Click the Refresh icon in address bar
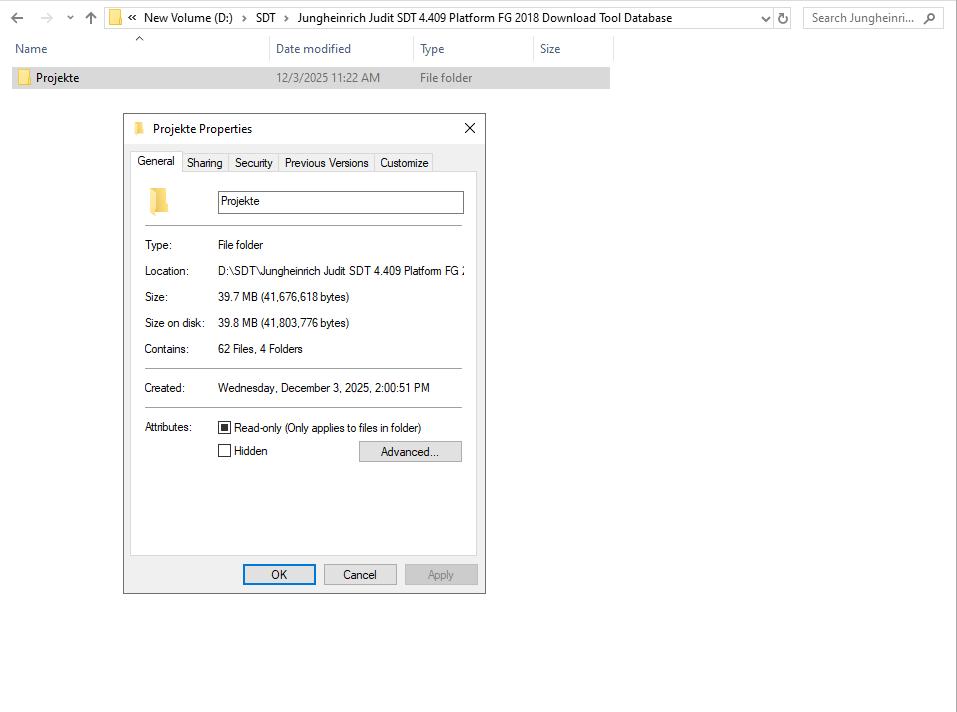 coord(783,17)
